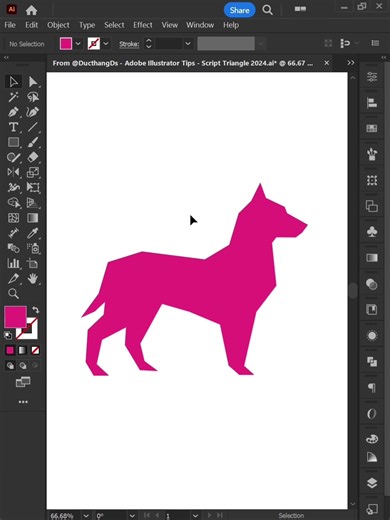The height and width of the screenshot is (520, 390).
Task: Select the Rectangle tool
Action: (x=13, y=142)
